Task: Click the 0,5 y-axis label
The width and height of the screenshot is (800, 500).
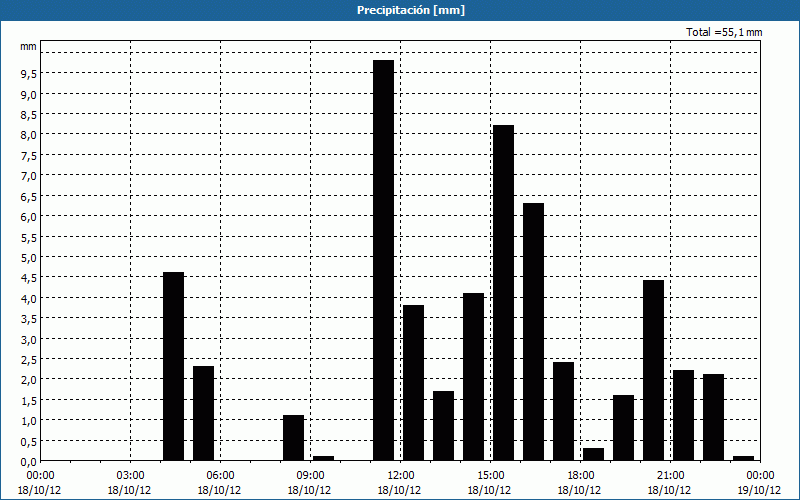Action: click(x=29, y=441)
